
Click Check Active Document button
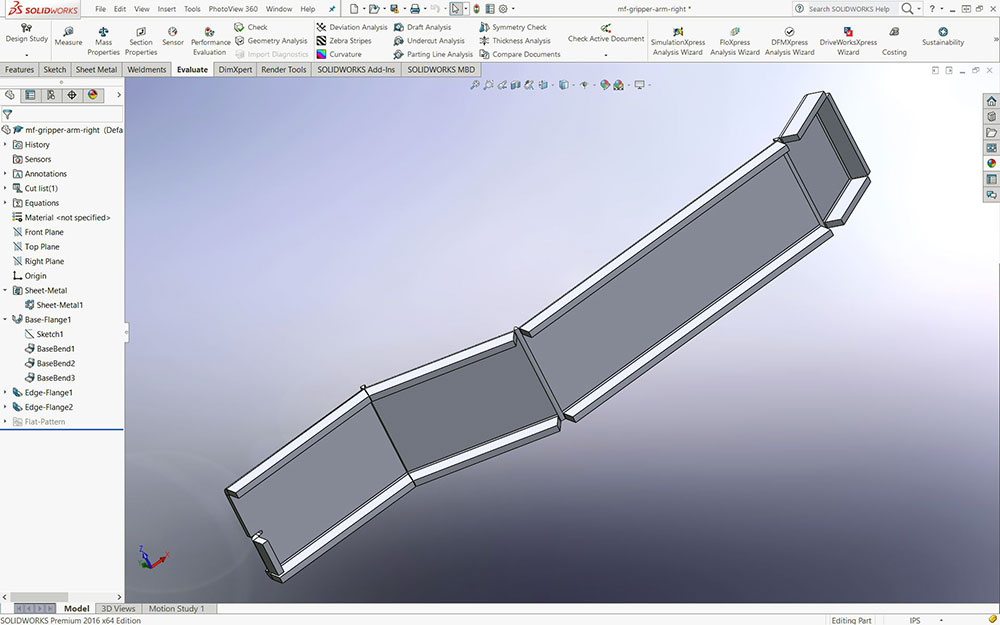tap(606, 34)
